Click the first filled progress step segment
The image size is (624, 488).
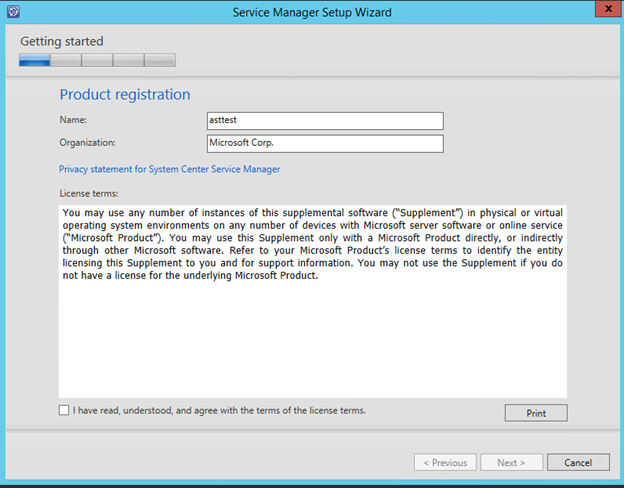[x=34, y=60]
